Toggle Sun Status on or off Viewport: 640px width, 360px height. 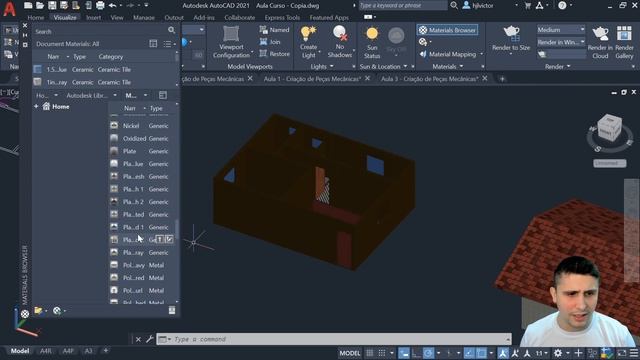coord(372,42)
